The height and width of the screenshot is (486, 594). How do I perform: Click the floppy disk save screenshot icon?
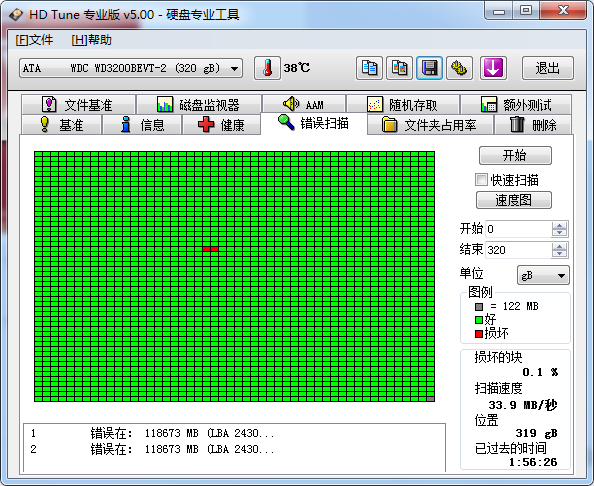pyautogui.click(x=430, y=68)
